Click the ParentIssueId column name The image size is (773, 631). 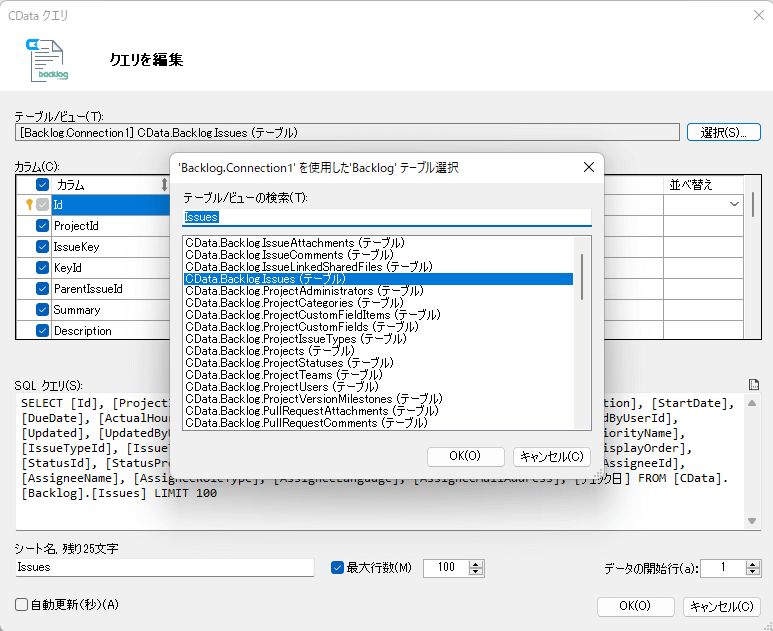pyautogui.click(x=88, y=289)
